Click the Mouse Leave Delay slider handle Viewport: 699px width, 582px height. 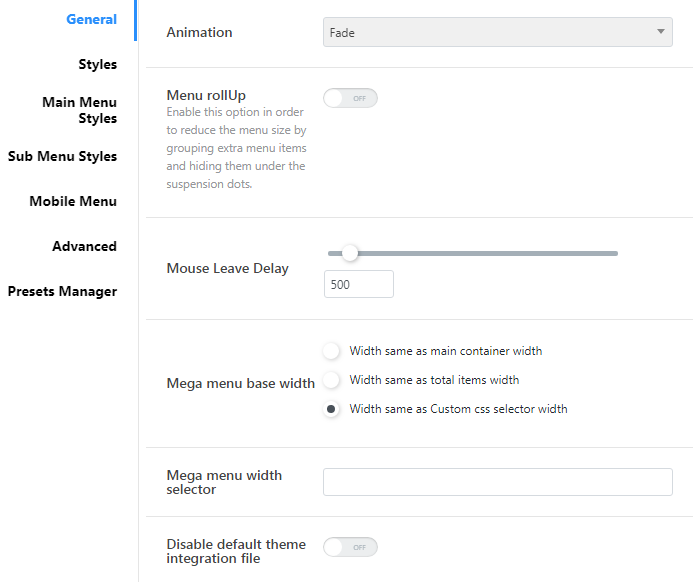click(350, 253)
